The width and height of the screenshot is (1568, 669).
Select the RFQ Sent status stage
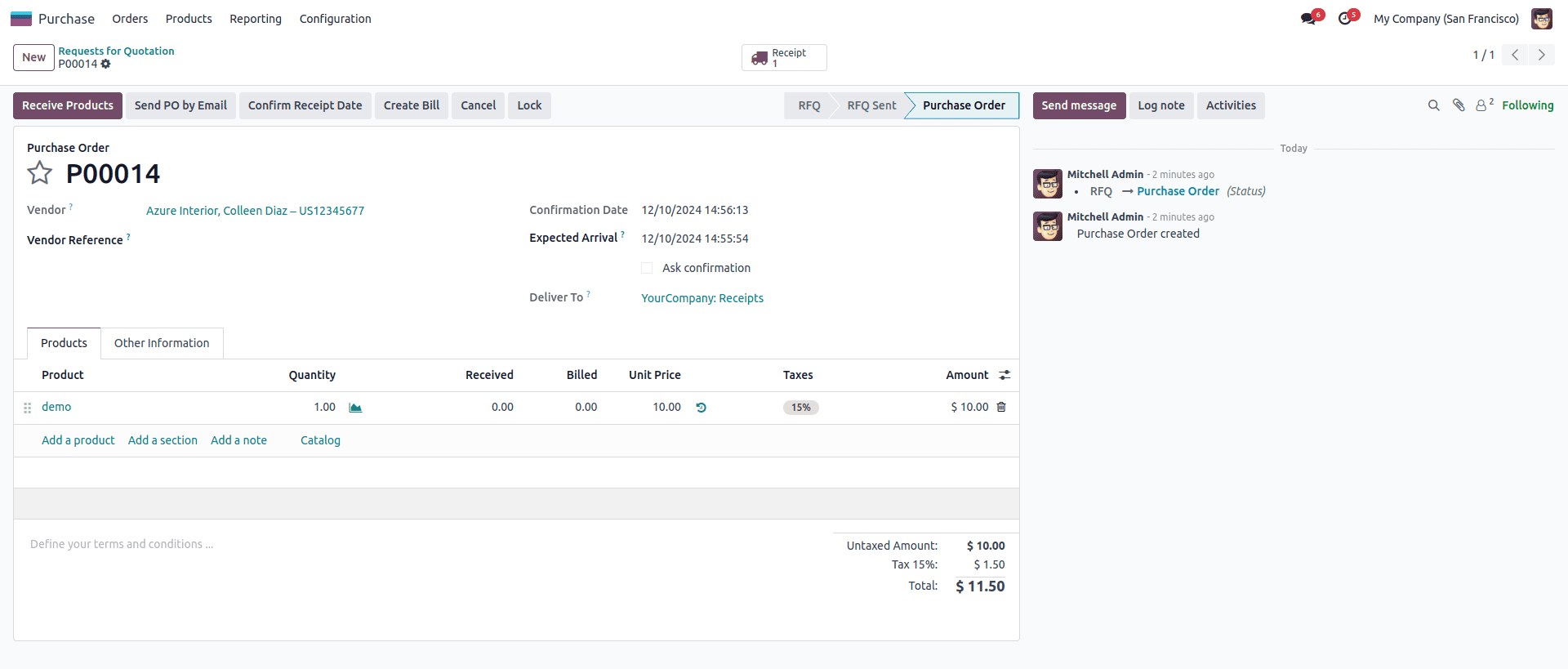871,105
